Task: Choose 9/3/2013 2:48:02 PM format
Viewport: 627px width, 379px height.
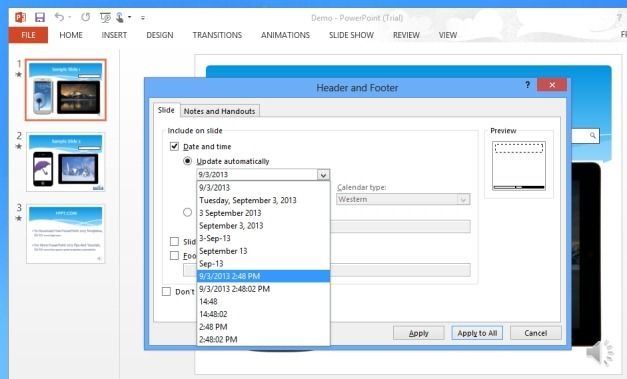Action: coord(263,289)
